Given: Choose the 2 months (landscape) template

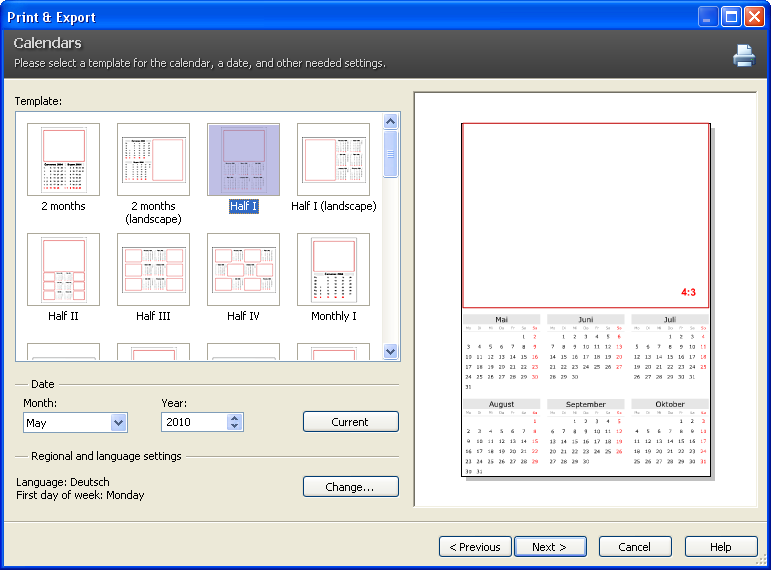Looking at the screenshot, I should (153, 159).
